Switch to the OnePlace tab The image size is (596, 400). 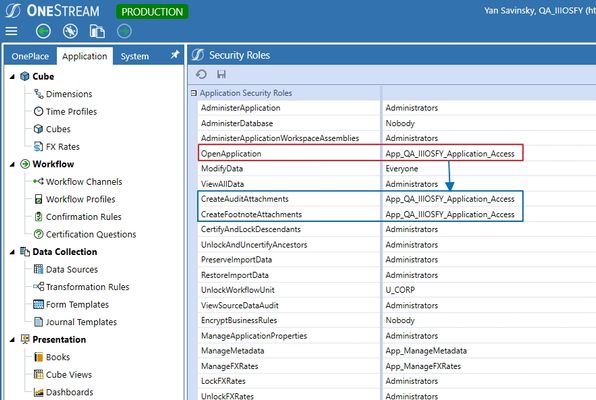[30, 56]
